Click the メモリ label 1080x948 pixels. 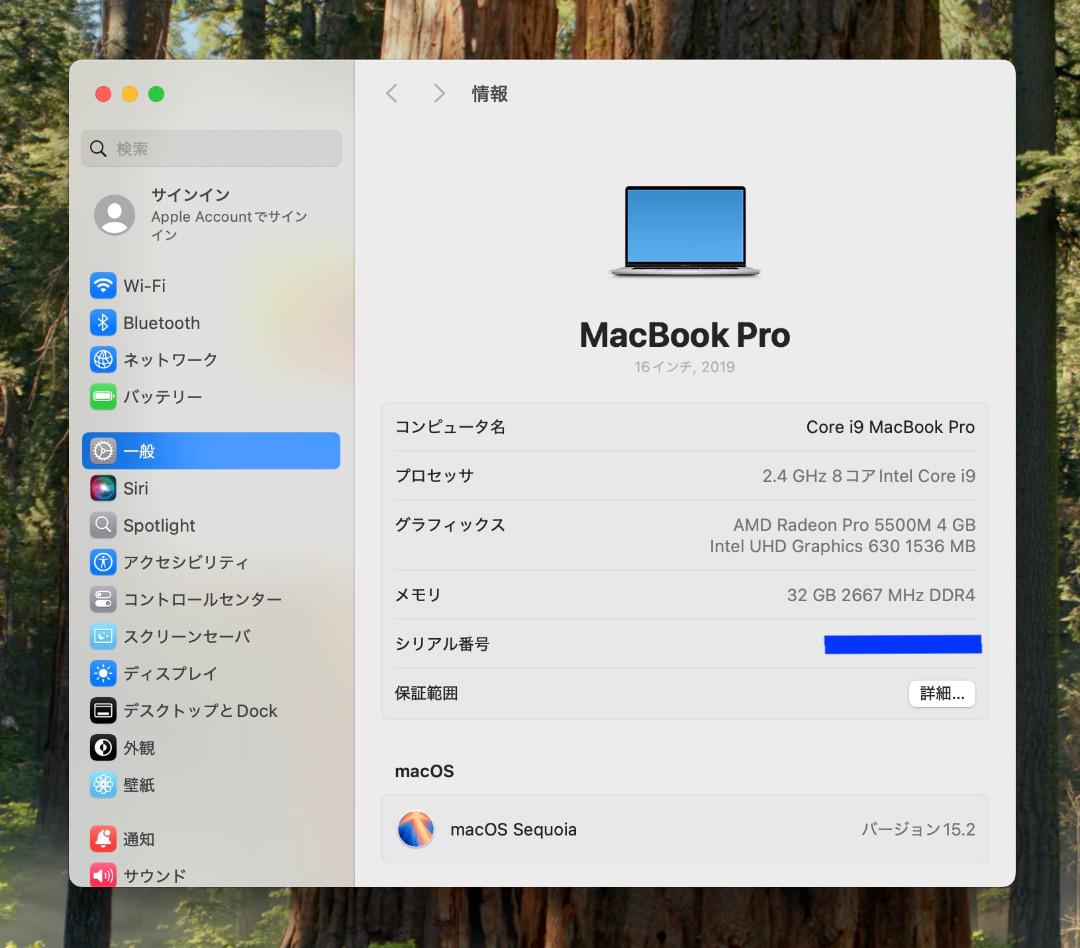click(417, 595)
